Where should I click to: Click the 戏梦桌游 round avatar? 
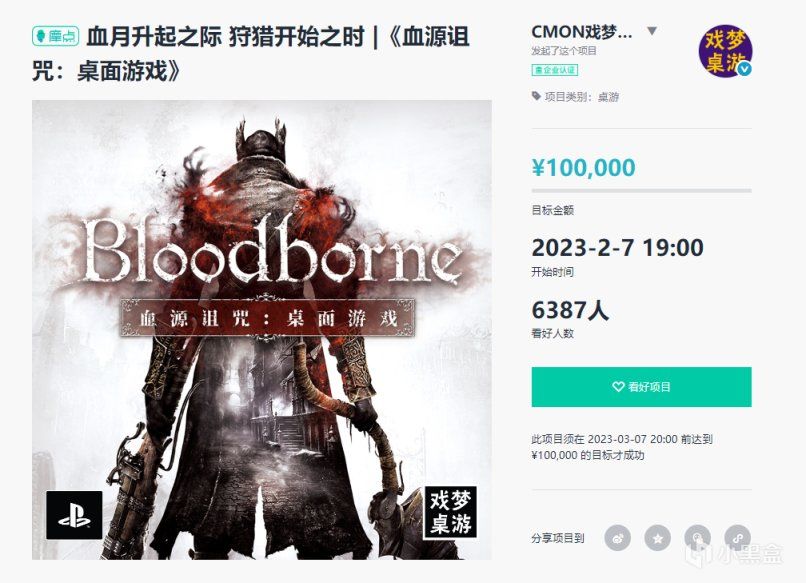[724, 51]
